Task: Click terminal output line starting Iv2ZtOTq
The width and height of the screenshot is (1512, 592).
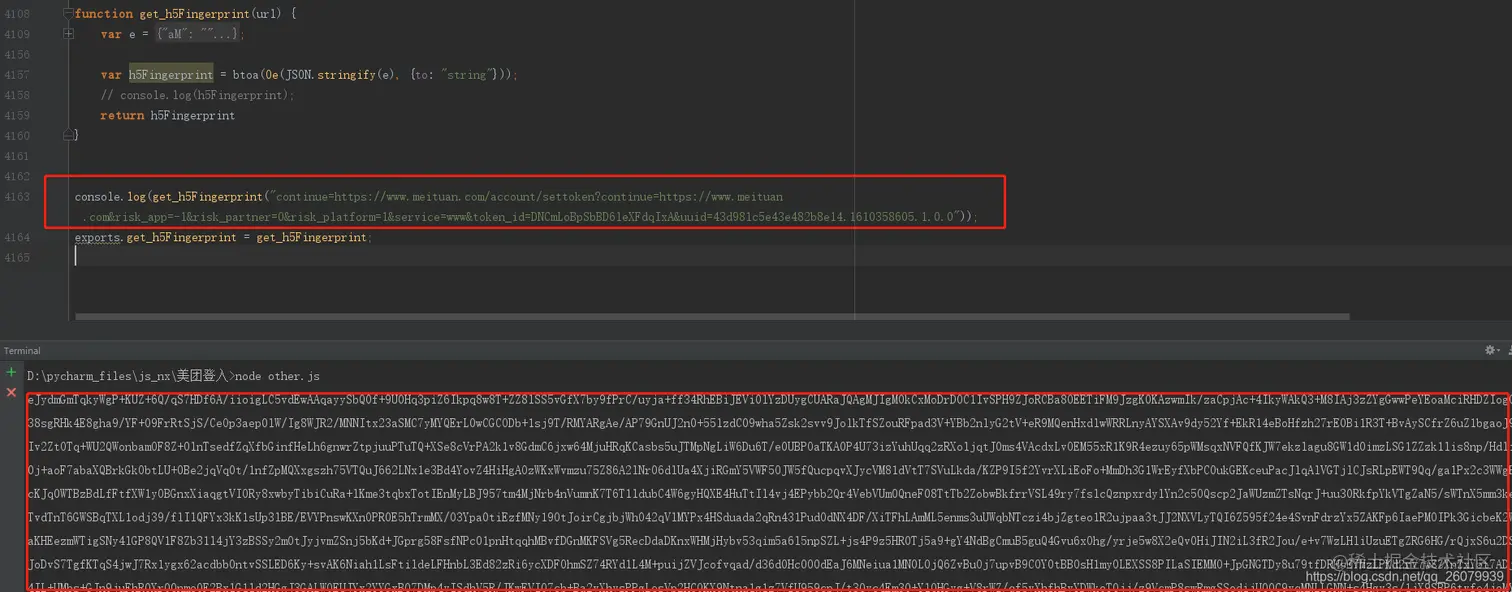Action: (x=768, y=445)
